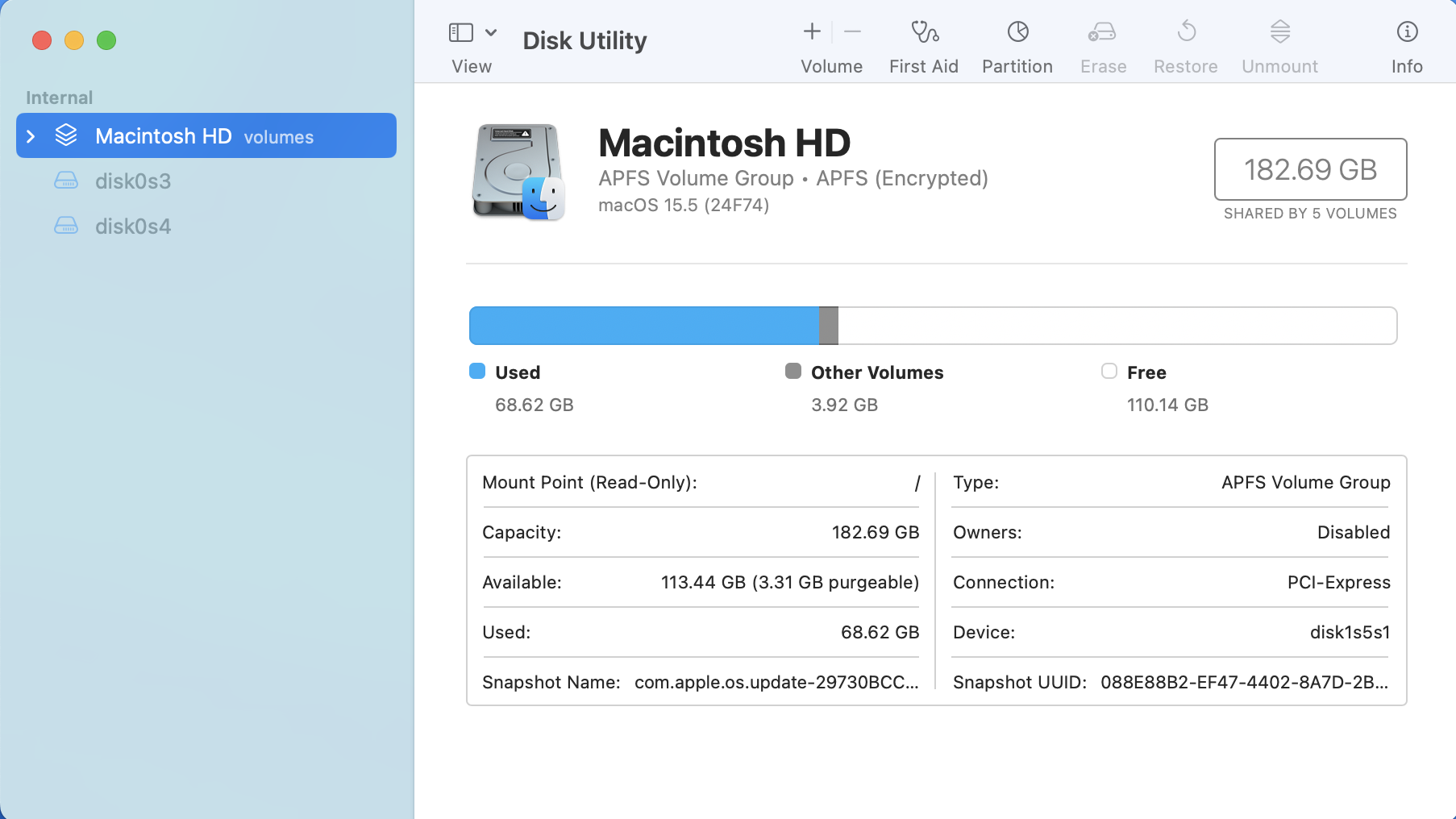
Task: Click the Erase drive icon
Action: click(1102, 32)
